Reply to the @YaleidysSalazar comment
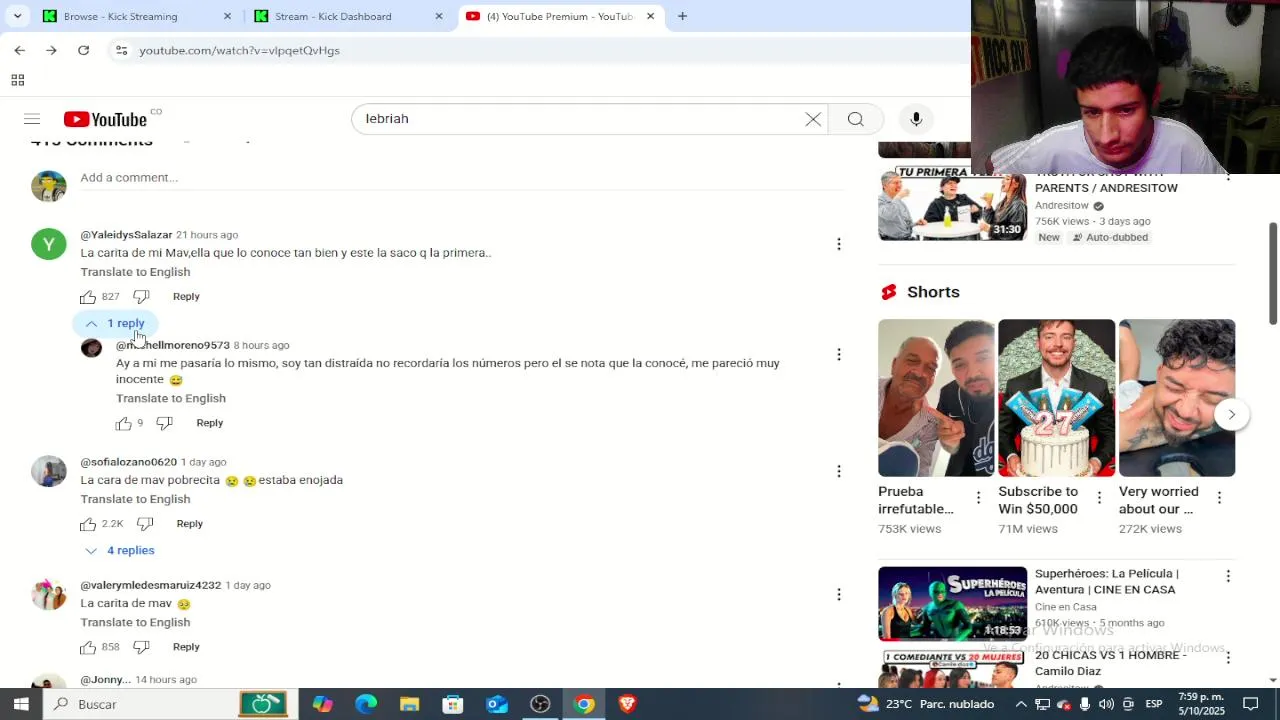The height and width of the screenshot is (720, 1280). point(186,297)
